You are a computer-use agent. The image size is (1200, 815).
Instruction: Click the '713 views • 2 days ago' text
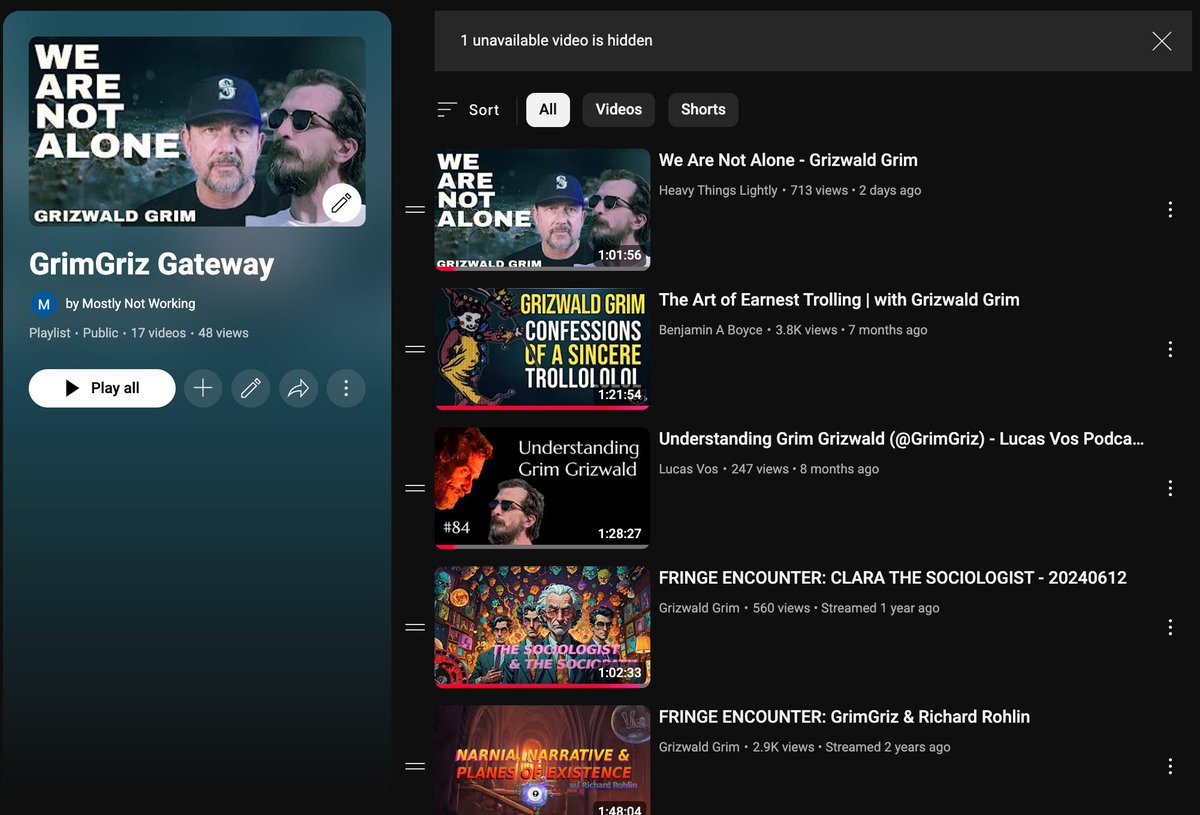coord(856,190)
